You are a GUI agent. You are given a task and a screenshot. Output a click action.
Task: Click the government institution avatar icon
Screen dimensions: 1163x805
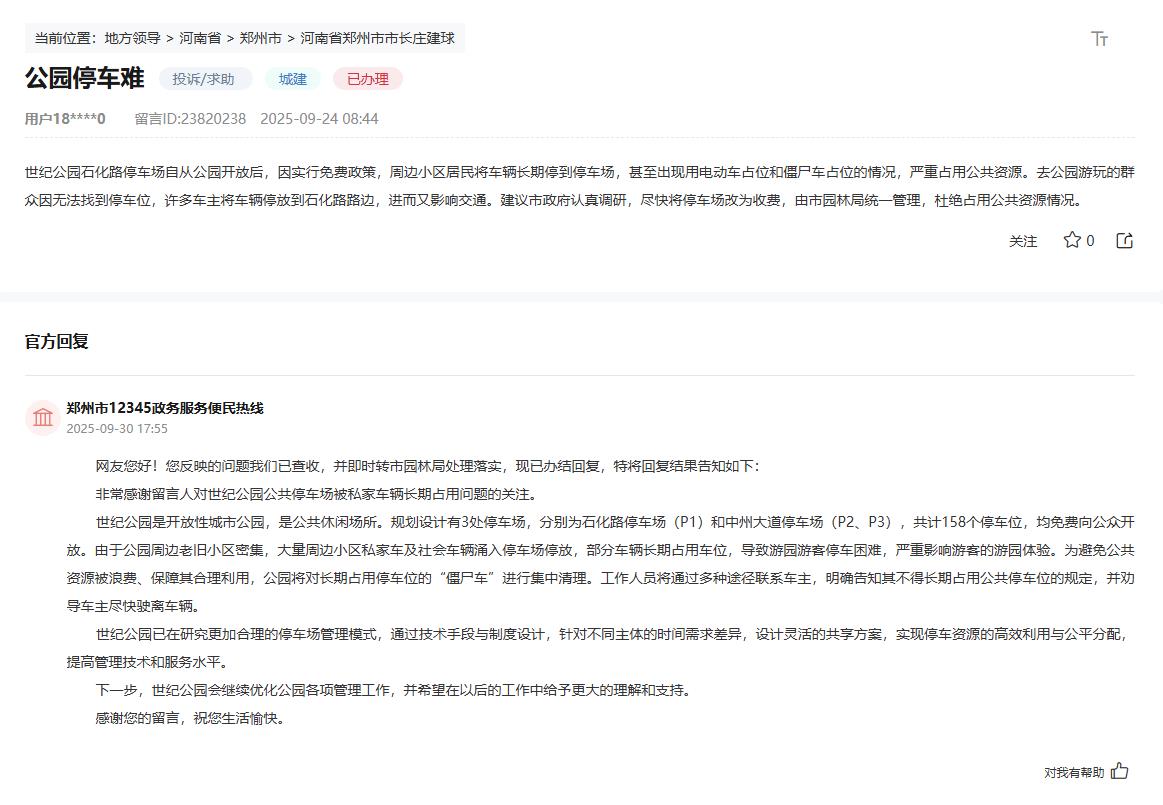[41, 417]
